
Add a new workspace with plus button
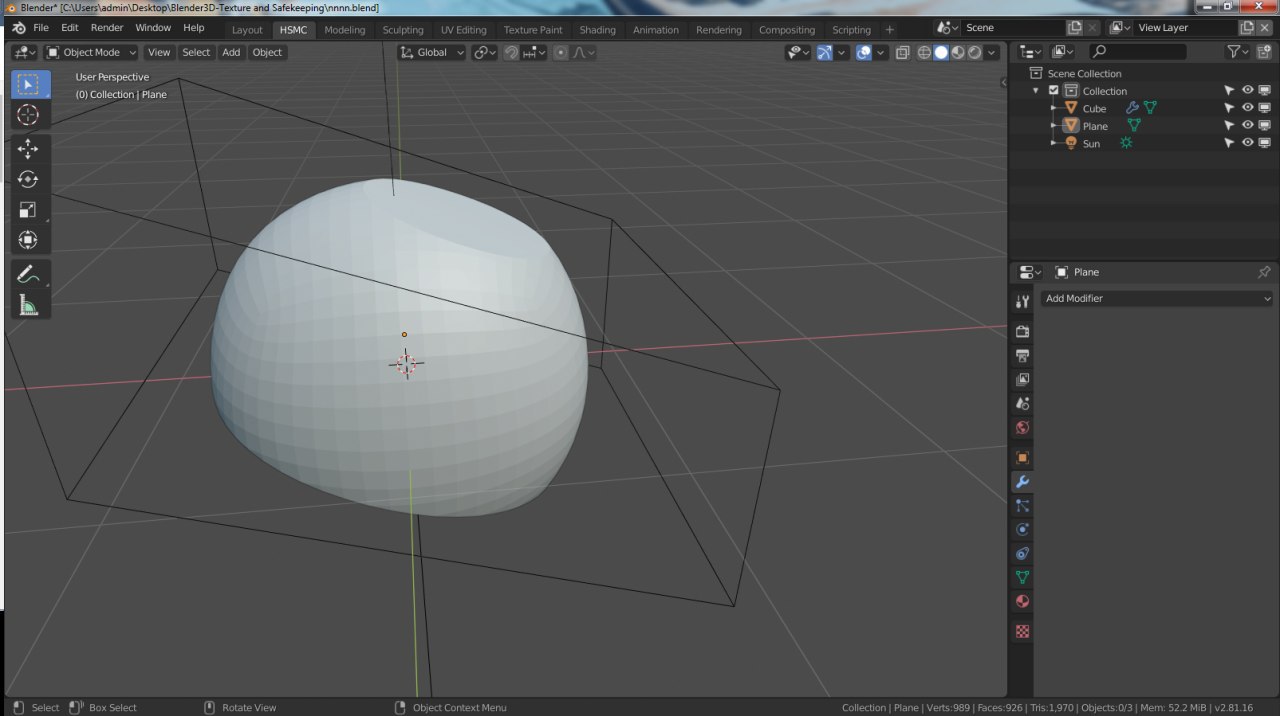890,30
